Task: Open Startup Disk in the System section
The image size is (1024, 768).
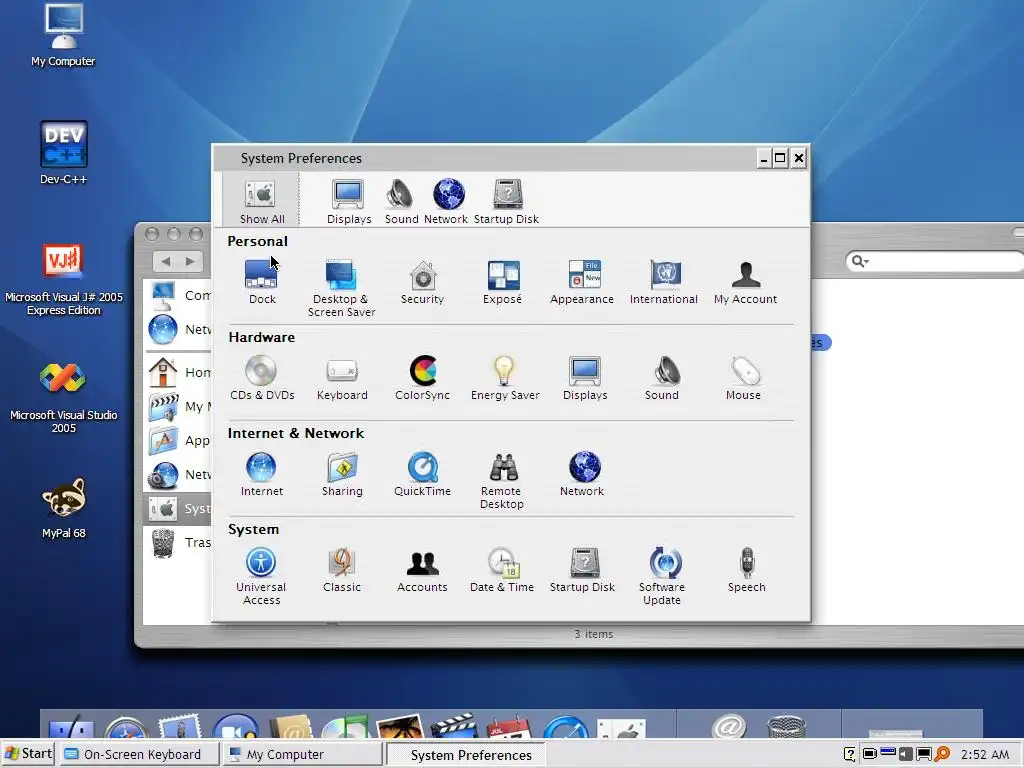Action: pyautogui.click(x=583, y=570)
